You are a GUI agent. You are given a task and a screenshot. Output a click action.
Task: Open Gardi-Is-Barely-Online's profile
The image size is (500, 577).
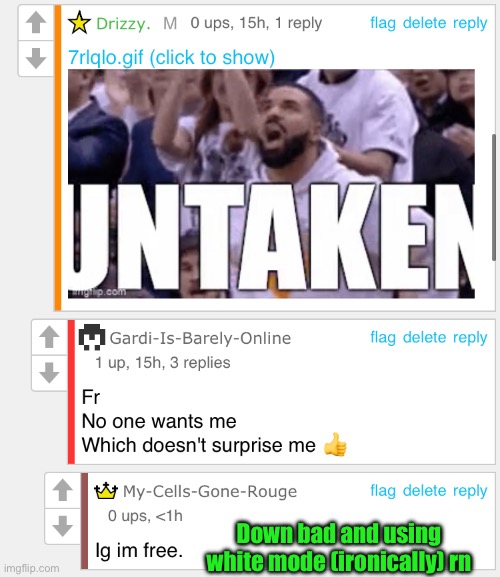point(200,338)
